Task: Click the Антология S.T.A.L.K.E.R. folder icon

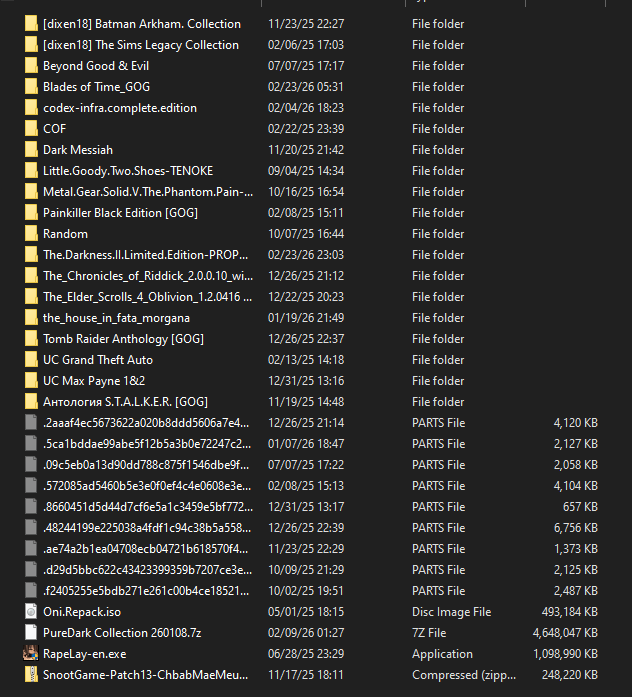Action: tap(31, 402)
